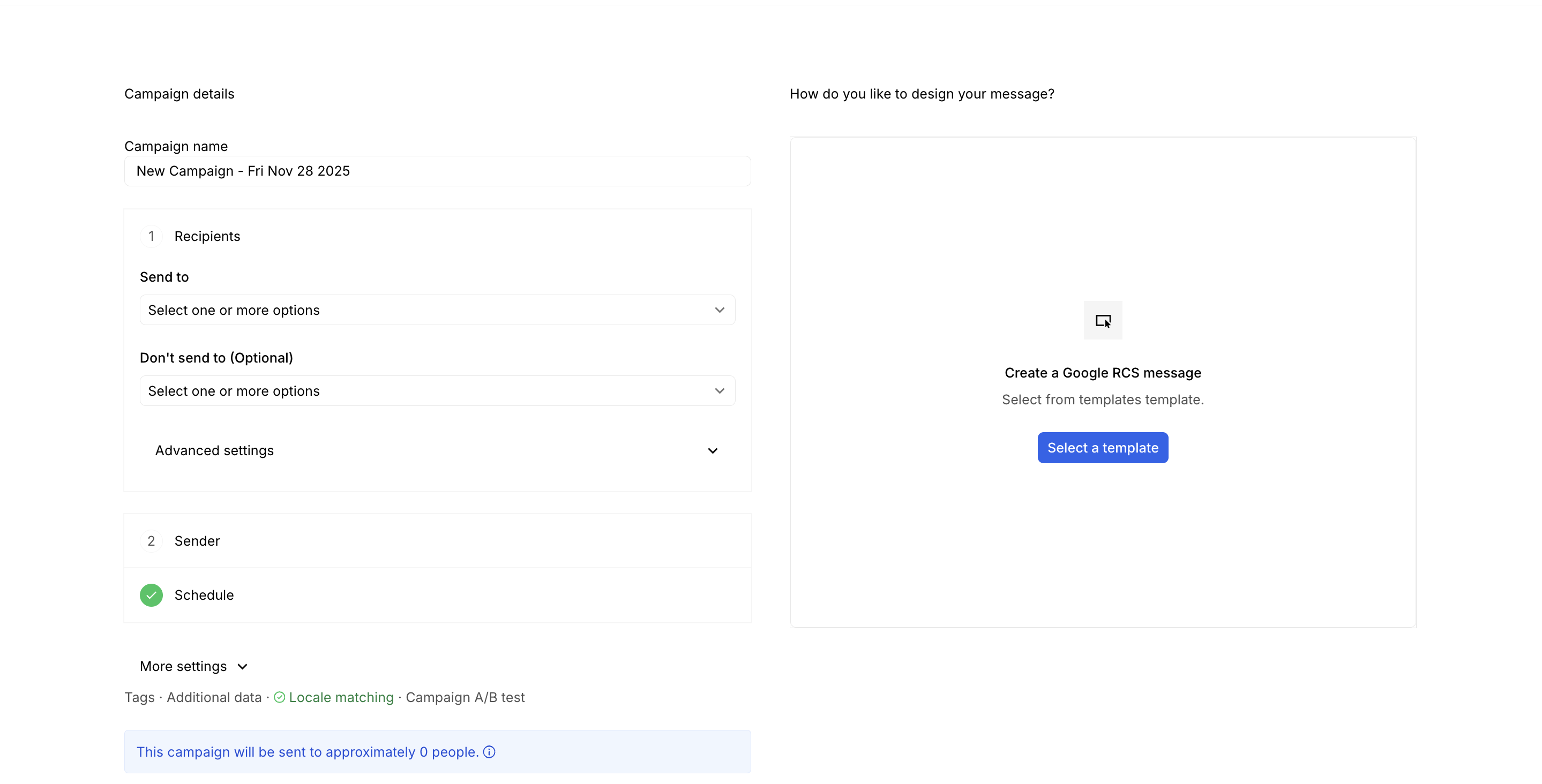Screen dimensions: 1542x784
Task: Click the template cursor icon above RCS heading
Action: tap(1103, 321)
